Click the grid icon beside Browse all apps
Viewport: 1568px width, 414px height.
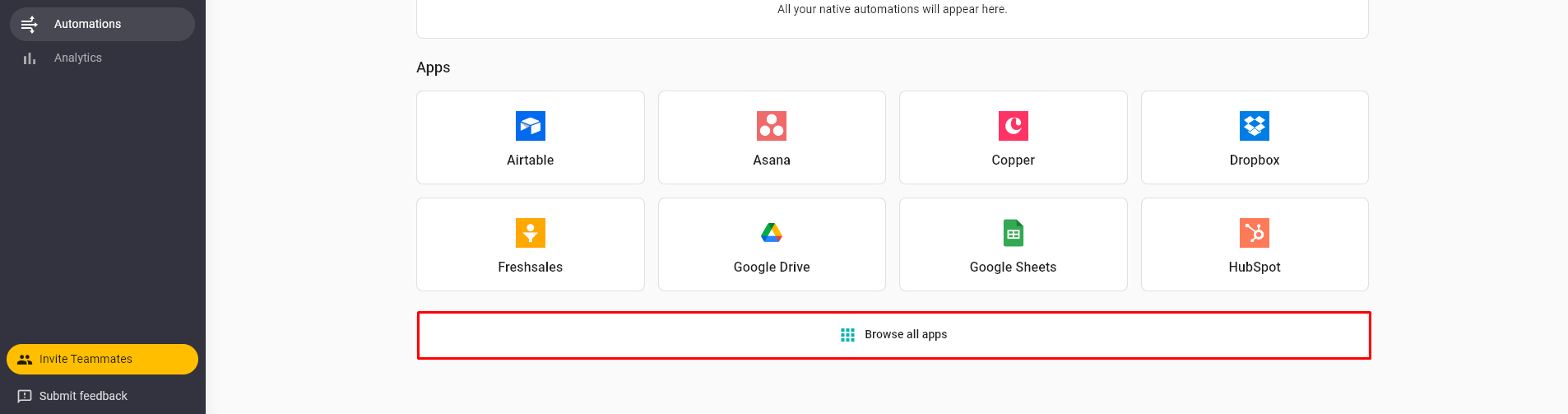coord(848,335)
